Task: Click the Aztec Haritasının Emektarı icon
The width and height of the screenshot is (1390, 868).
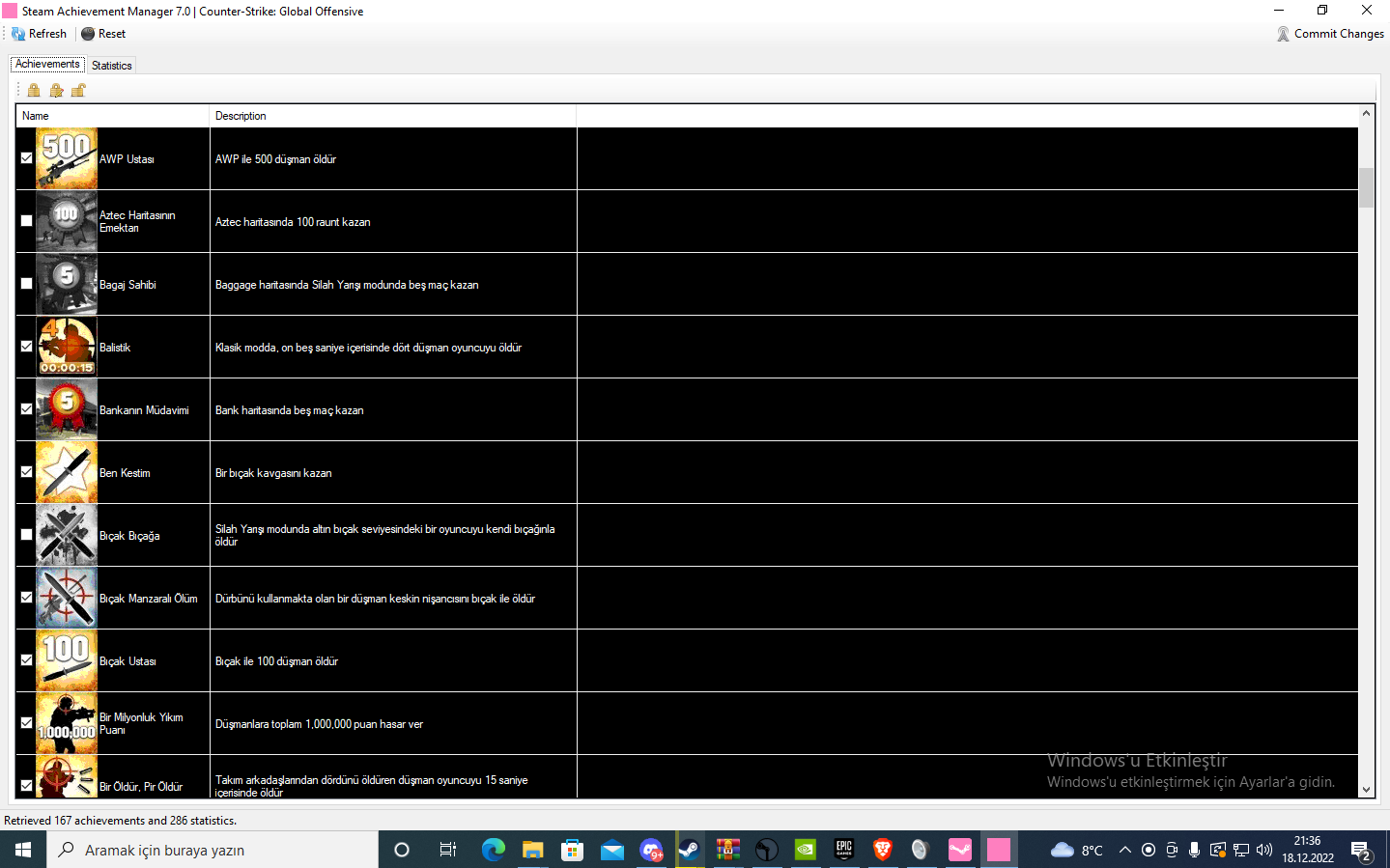Action: click(x=67, y=221)
